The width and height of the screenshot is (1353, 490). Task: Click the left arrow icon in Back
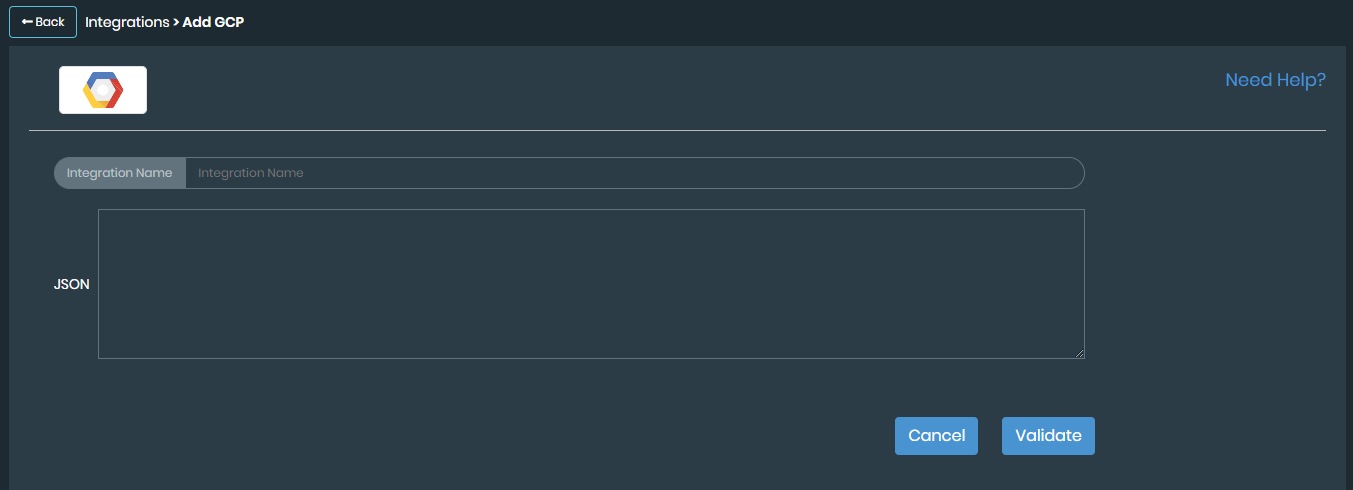tap(26, 22)
